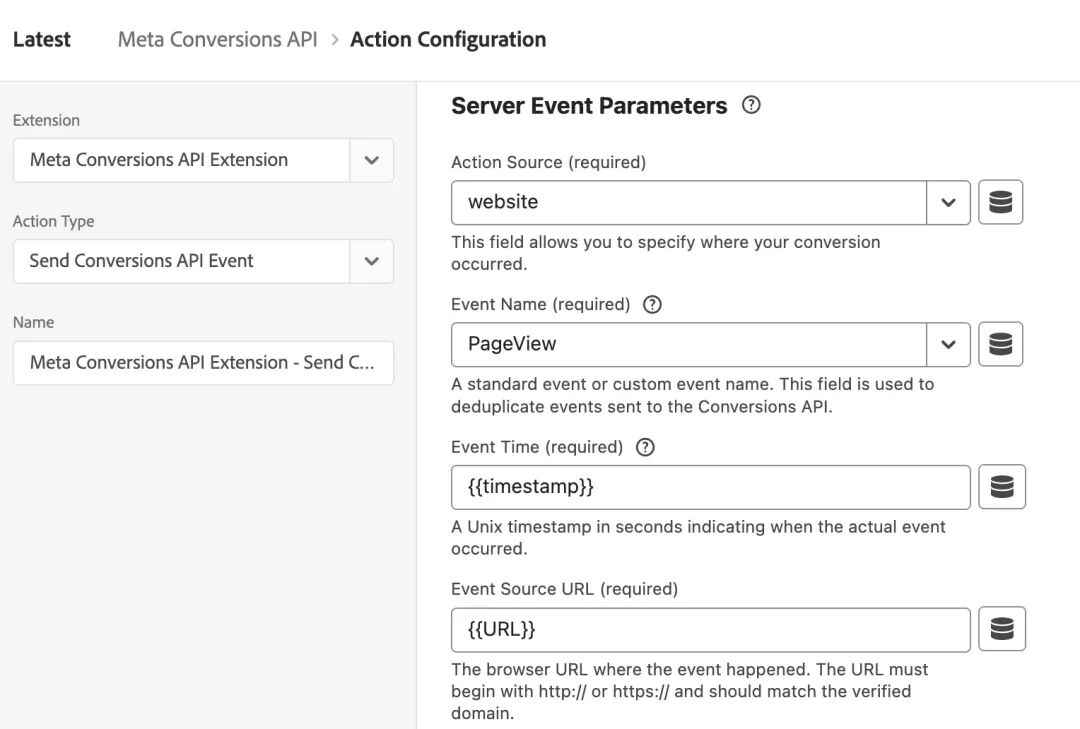The height and width of the screenshot is (729, 1080).
Task: Open the Action Type dropdown
Action: pos(371,260)
